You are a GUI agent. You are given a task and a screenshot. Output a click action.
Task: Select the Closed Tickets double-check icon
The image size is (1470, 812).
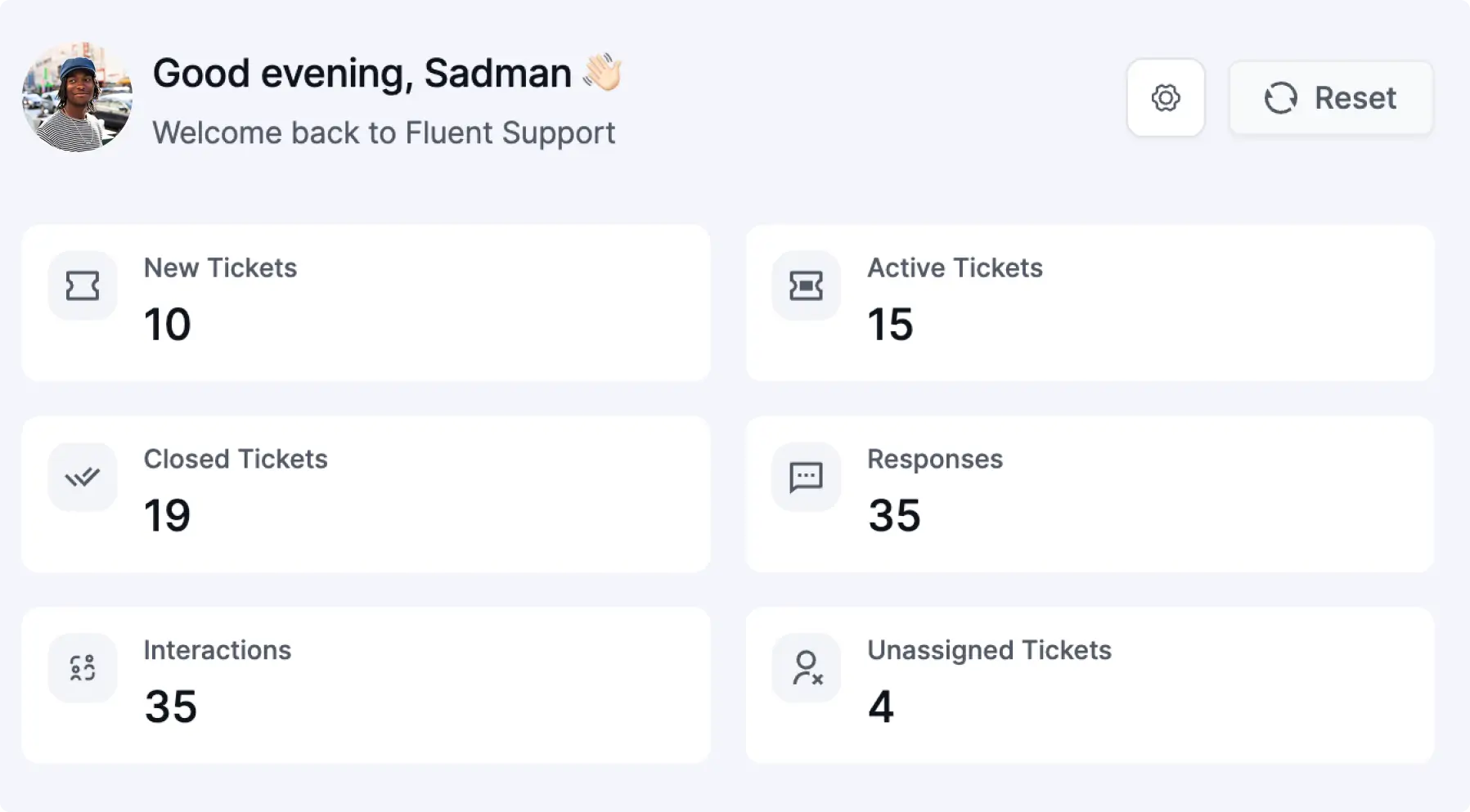click(81, 477)
